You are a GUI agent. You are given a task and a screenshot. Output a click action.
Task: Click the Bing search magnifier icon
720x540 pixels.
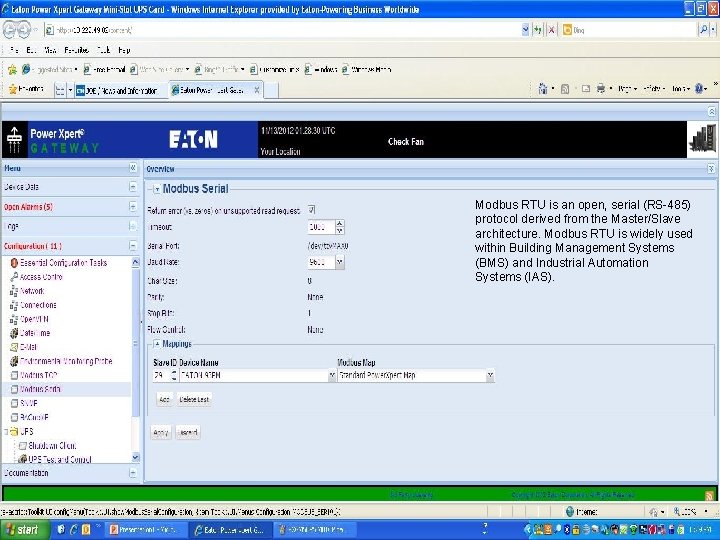(x=703, y=30)
